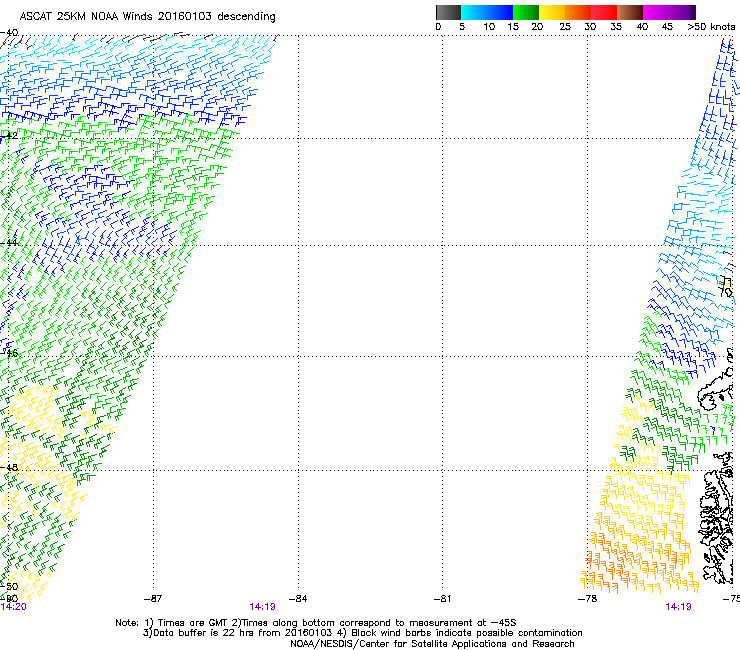Pick the yellow 20-25 knots legend swatch
This screenshot has height=650, width=740.
pyautogui.click(x=553, y=12)
